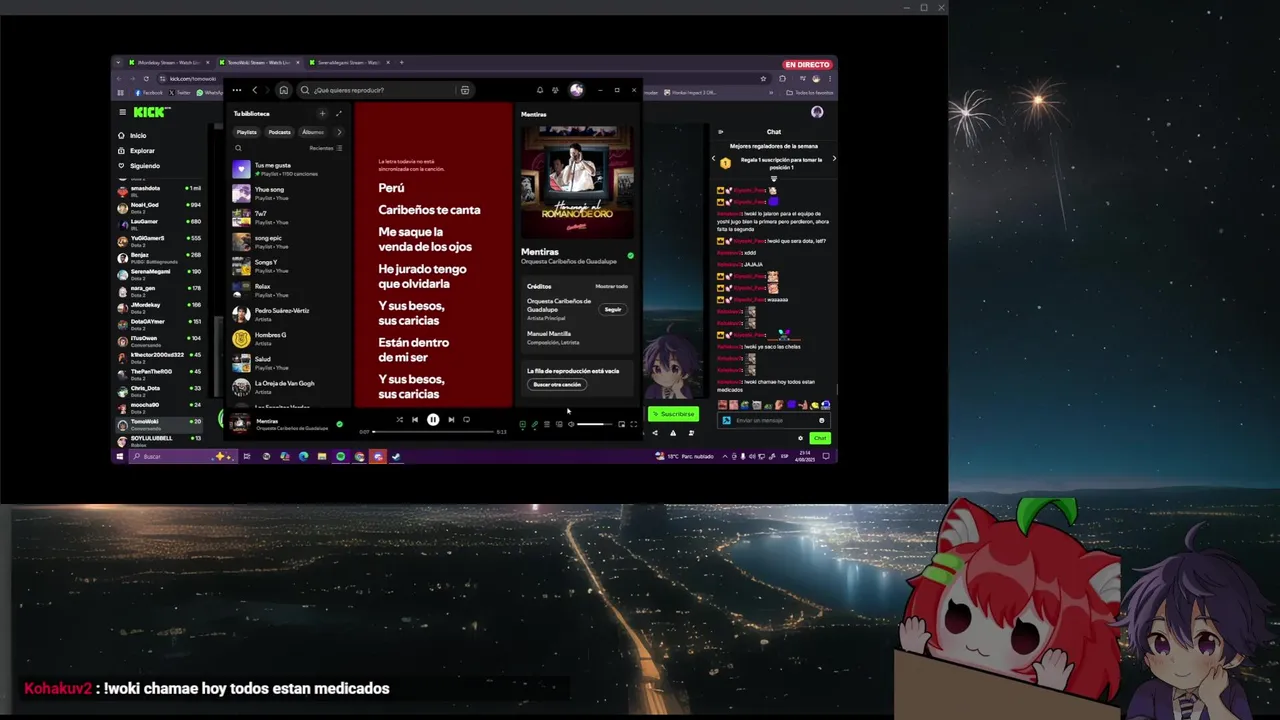Create a playlist with the plus icon
This screenshot has height=720, width=1280.
pos(322,113)
